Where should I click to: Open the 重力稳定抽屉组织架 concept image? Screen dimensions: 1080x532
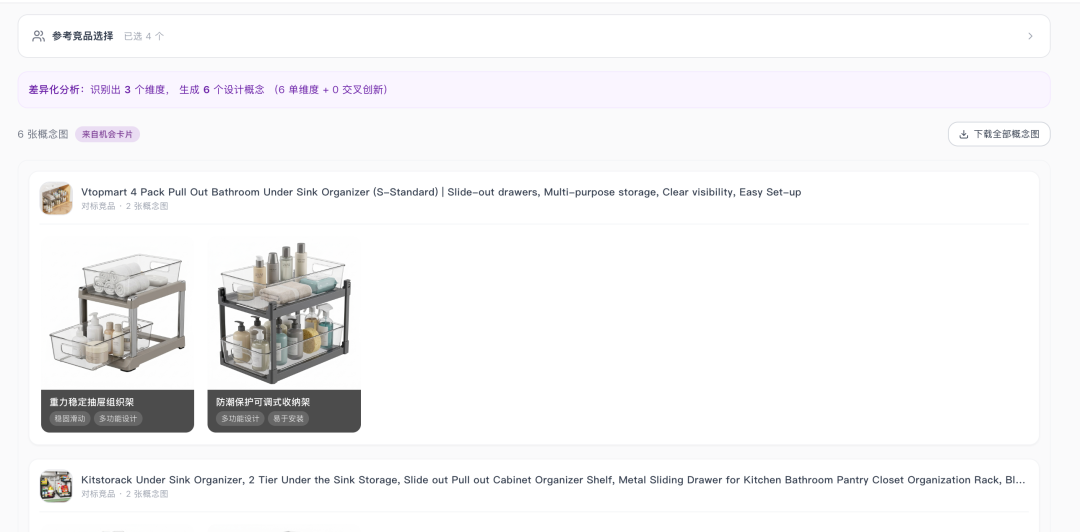pos(118,314)
